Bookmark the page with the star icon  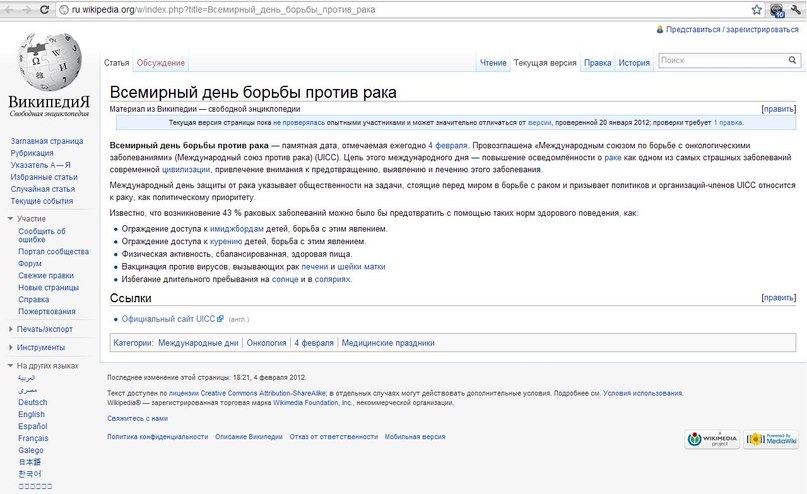coord(757,9)
